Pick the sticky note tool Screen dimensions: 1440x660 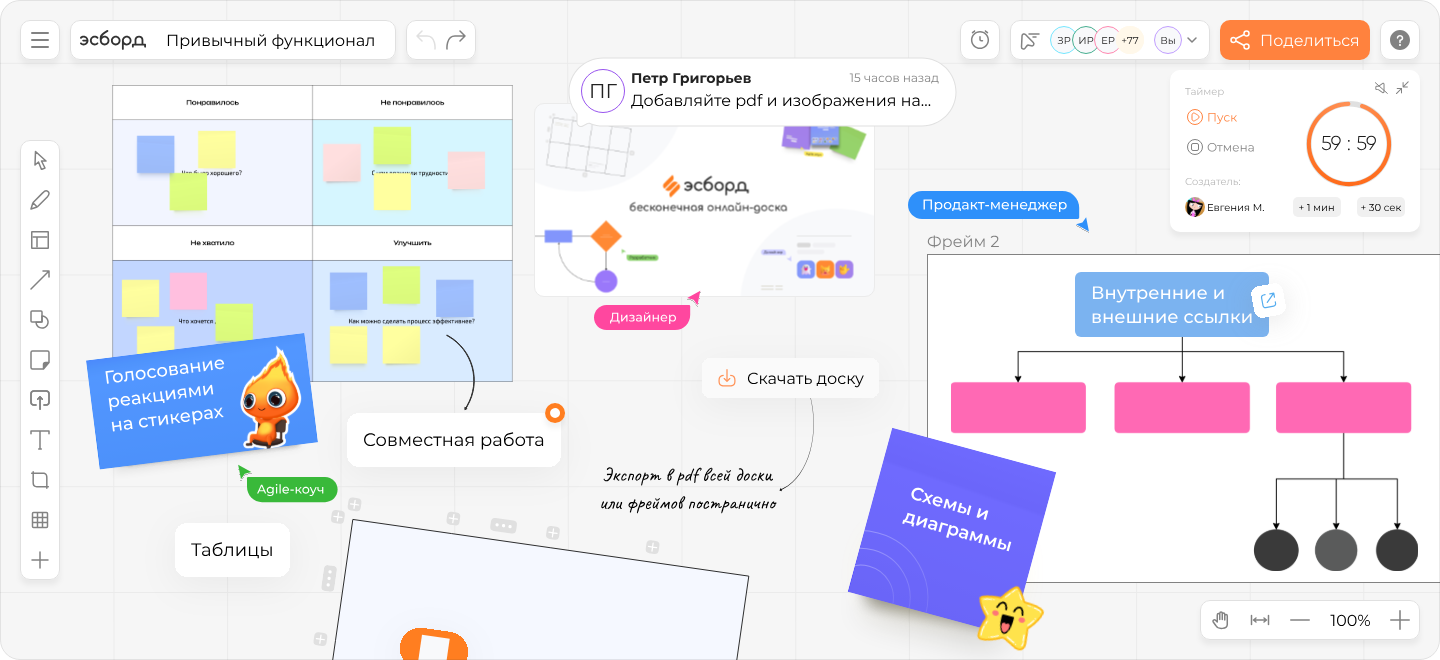(x=40, y=360)
